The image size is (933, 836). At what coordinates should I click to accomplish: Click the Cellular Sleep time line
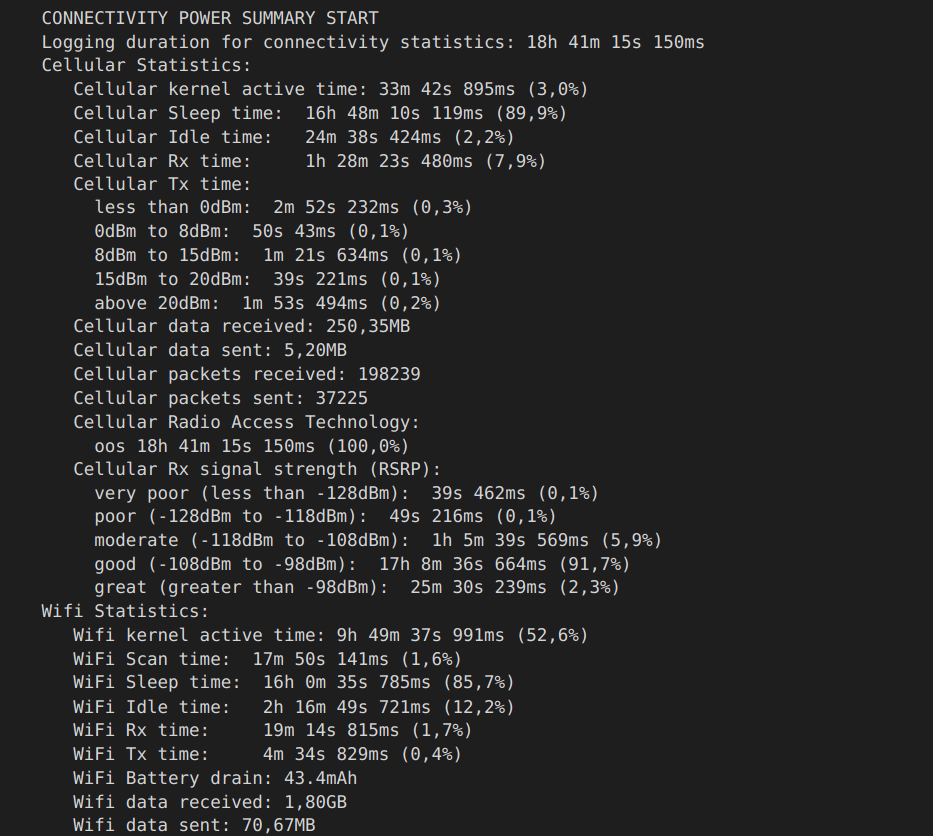point(320,113)
